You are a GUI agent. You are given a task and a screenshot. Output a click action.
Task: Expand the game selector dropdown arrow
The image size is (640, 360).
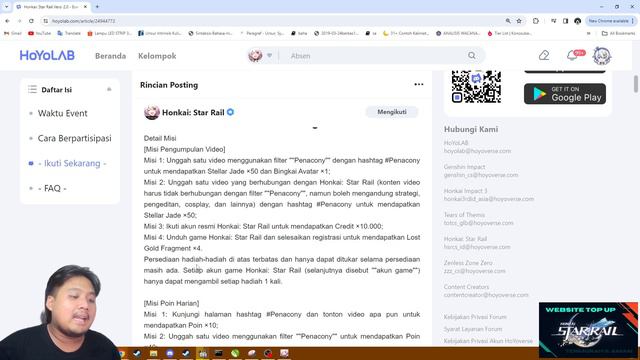(269, 56)
